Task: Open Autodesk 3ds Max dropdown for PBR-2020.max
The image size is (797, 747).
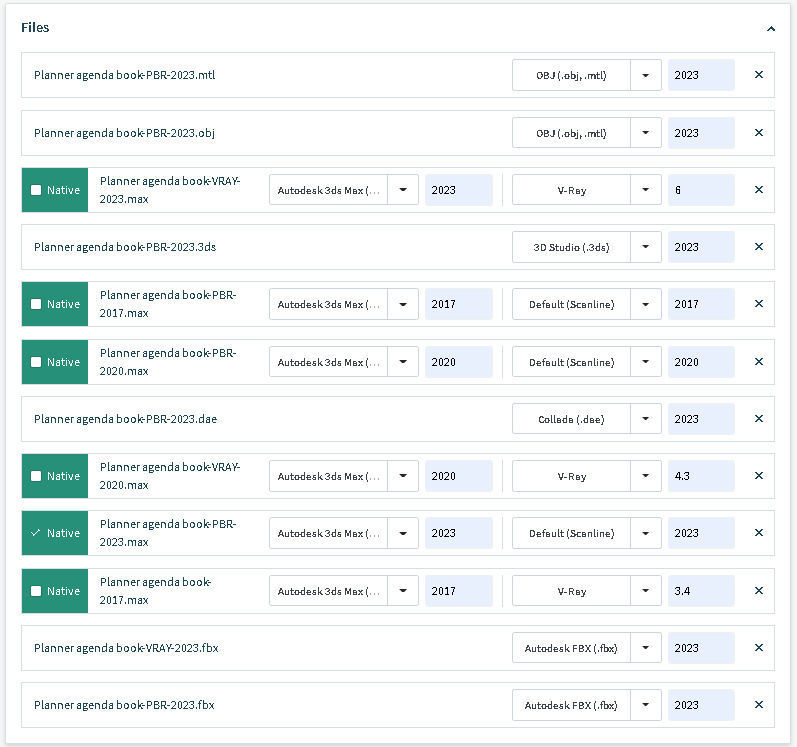Action: pyautogui.click(x=403, y=362)
